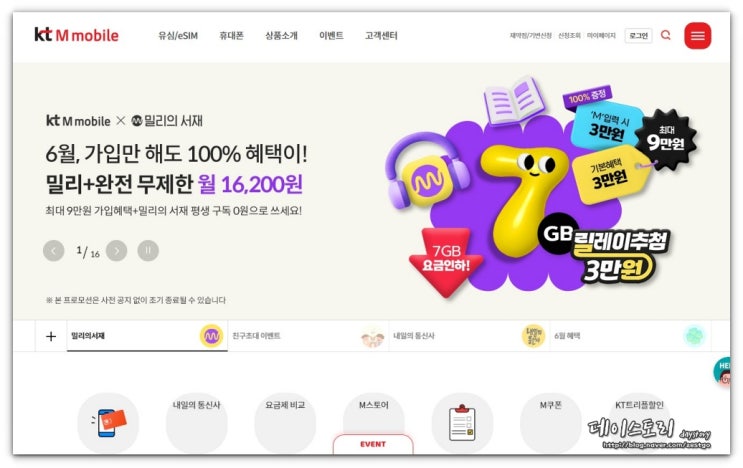Go to the previous banner slide
Image resolution: width=743 pixels, height=468 pixels.
coord(54,250)
